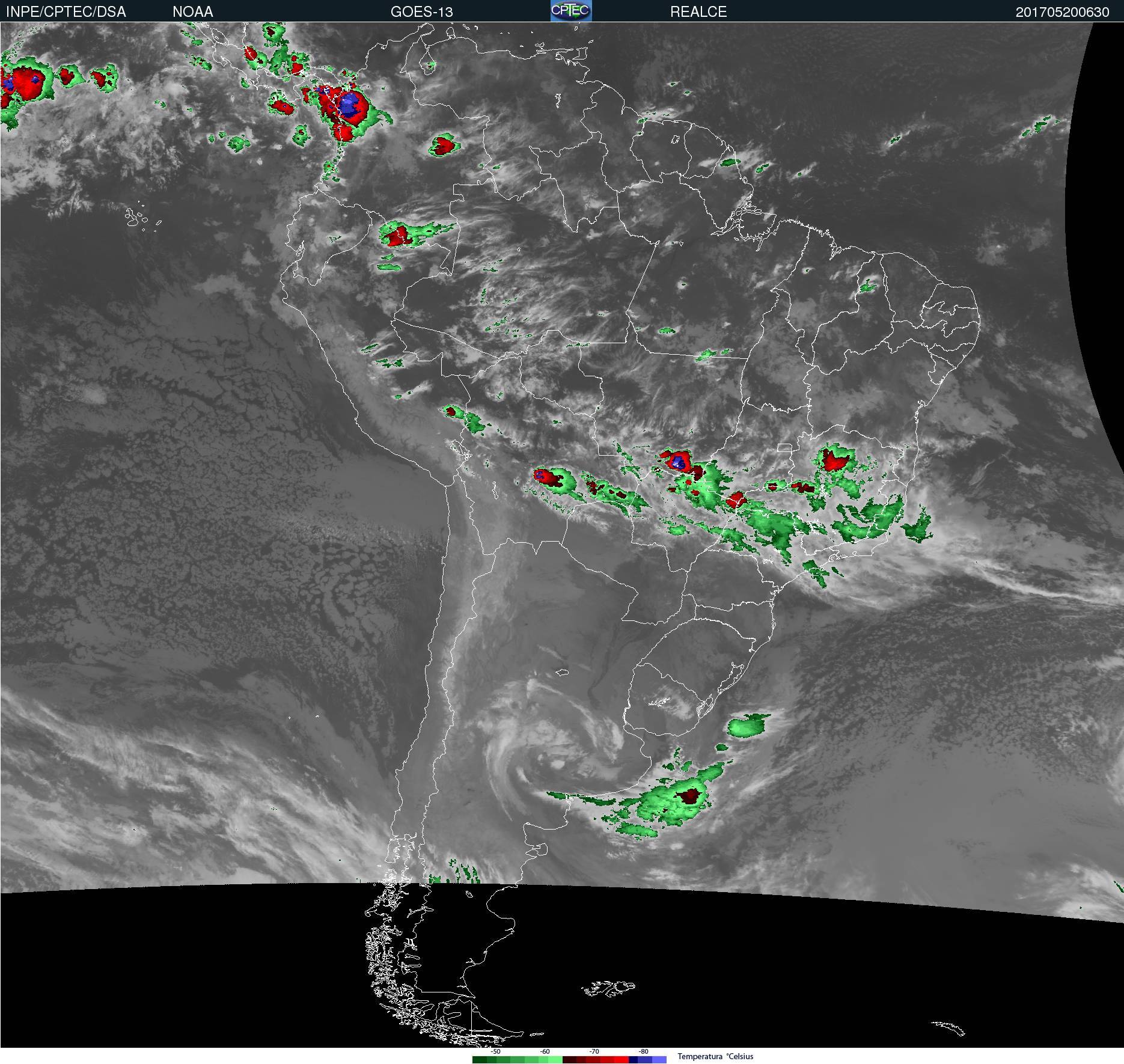Click the -50 label on temperature scale
Viewport: 1124px width, 1064px height.
pos(495,1051)
